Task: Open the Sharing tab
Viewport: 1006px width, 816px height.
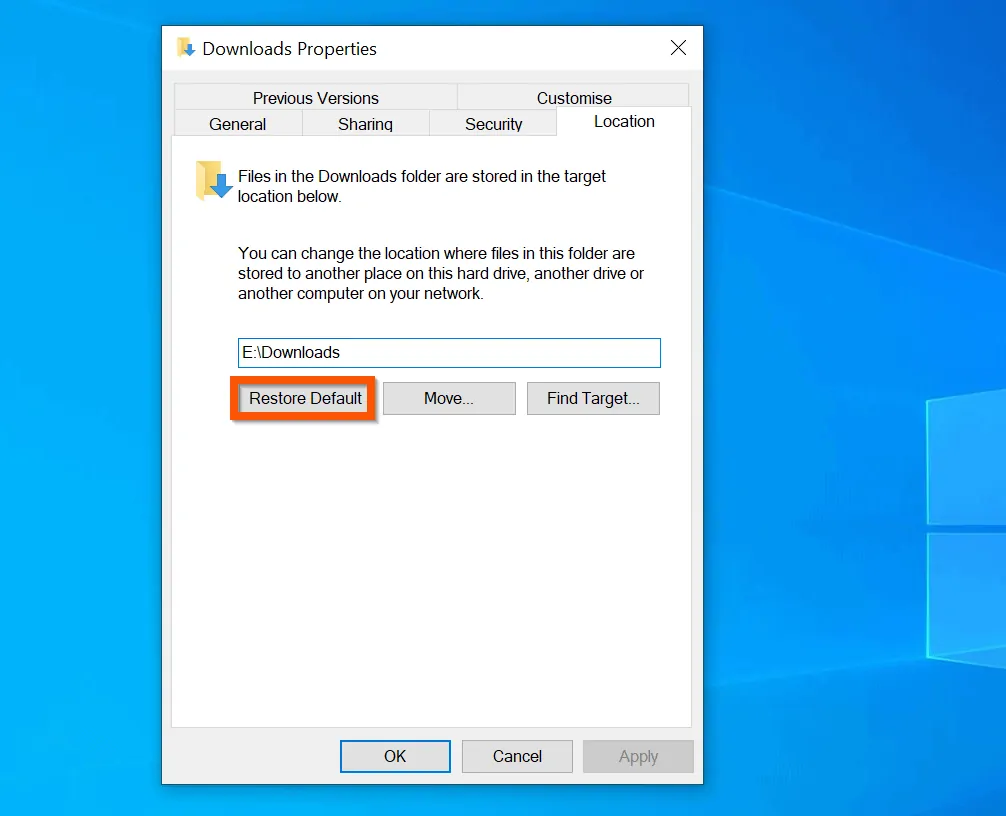Action: pos(365,123)
